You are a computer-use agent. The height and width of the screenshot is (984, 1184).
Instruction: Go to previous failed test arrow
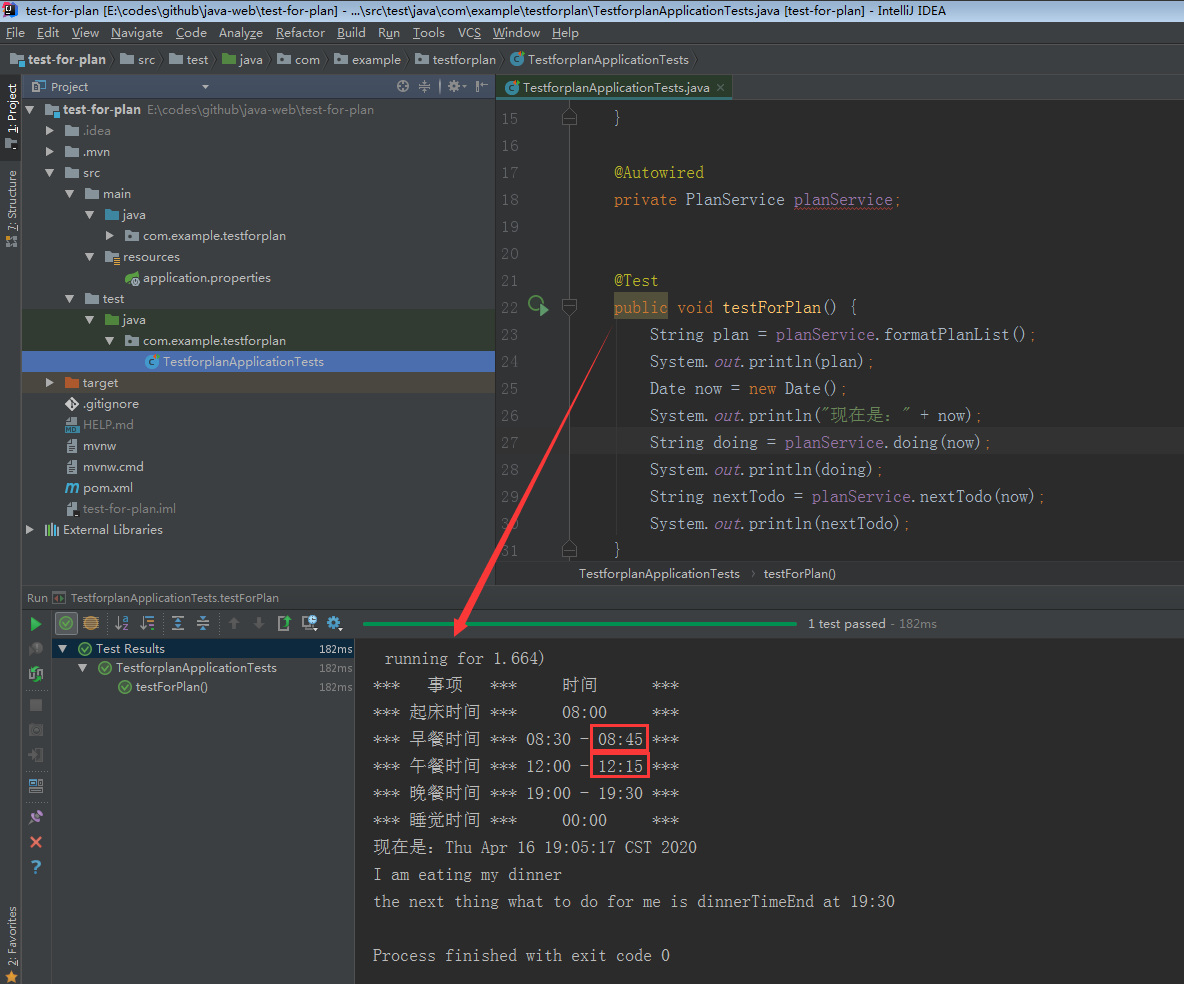tap(234, 624)
